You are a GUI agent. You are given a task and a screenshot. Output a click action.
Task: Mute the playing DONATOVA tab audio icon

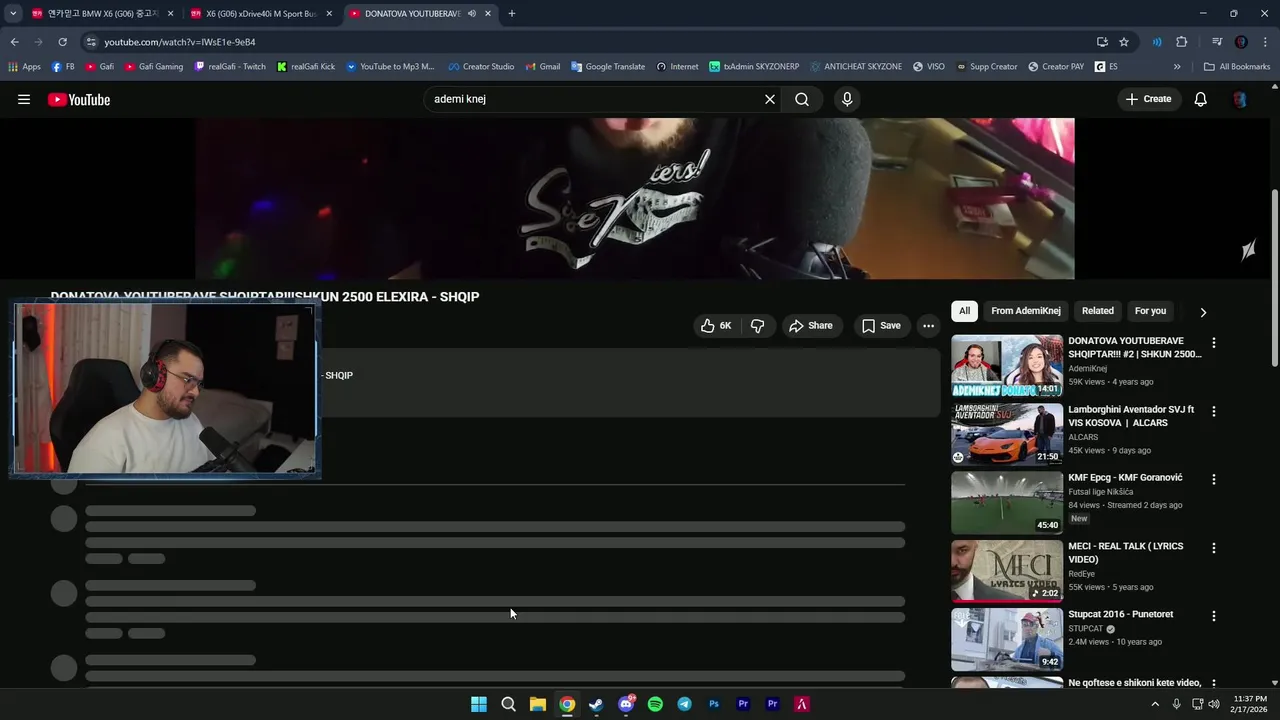coord(471,13)
